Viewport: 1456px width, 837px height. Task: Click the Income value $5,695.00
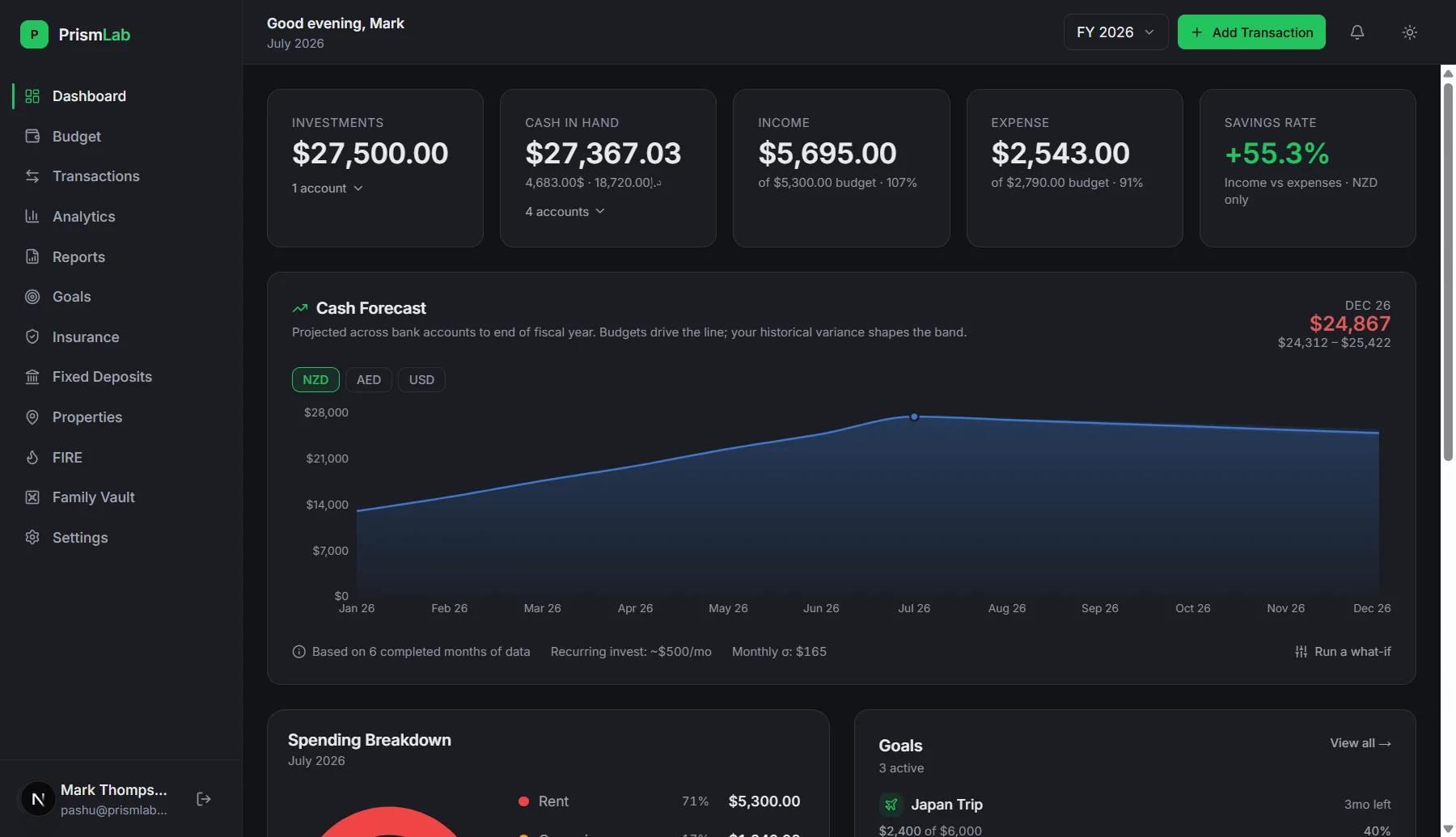tap(827, 154)
